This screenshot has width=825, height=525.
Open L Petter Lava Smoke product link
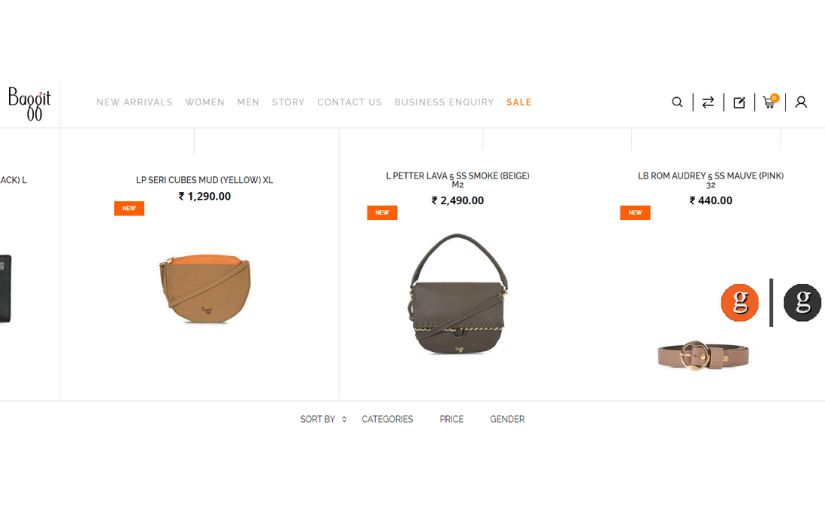click(458, 180)
